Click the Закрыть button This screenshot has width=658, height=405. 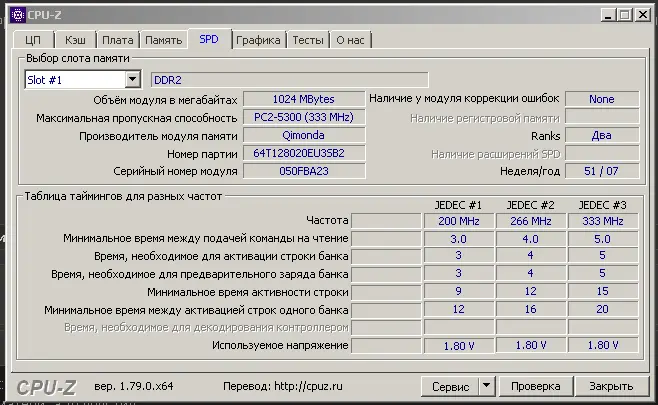[611, 386]
